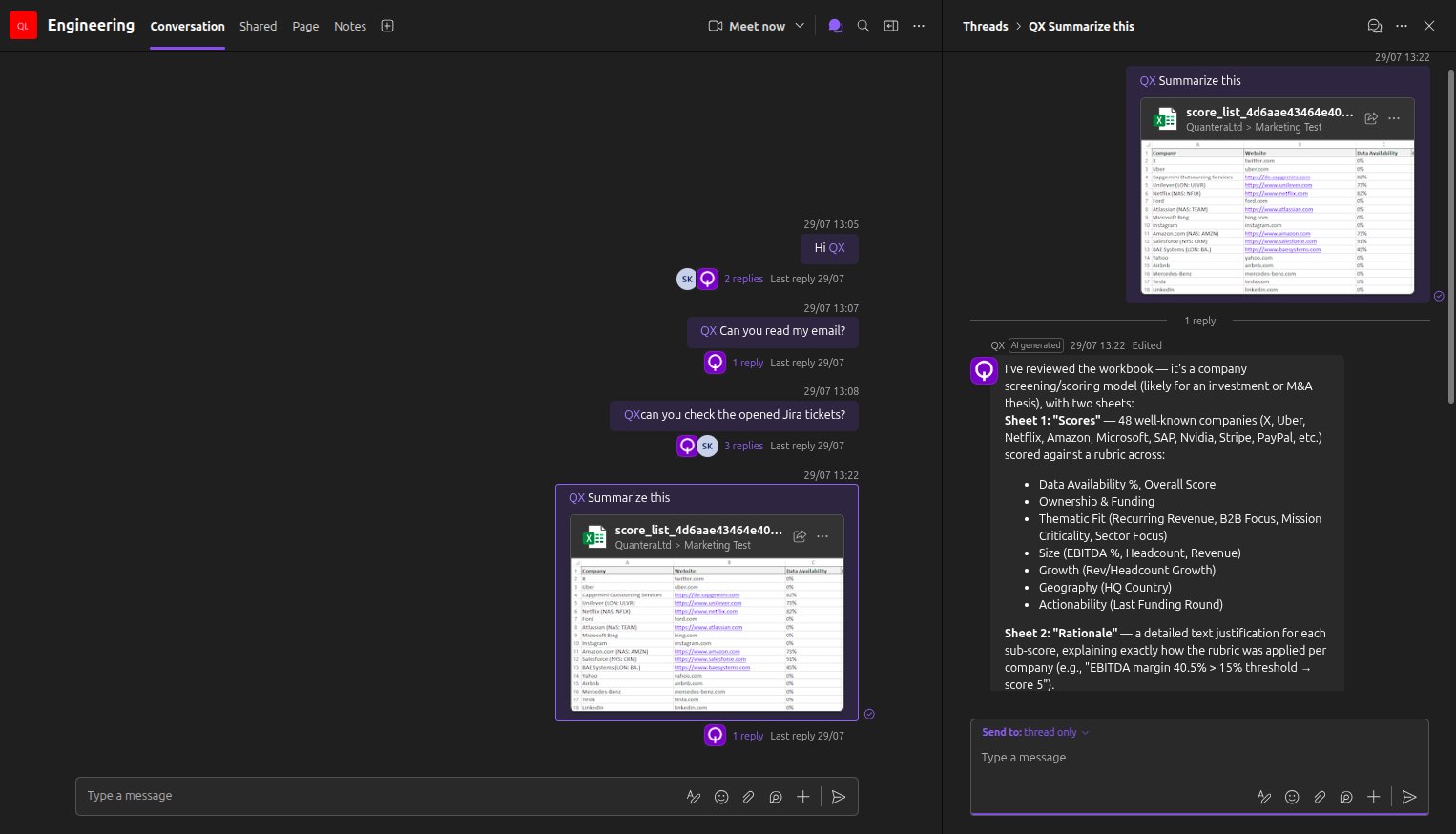
Task: Toggle the channel side panel icon
Action: tap(891, 26)
